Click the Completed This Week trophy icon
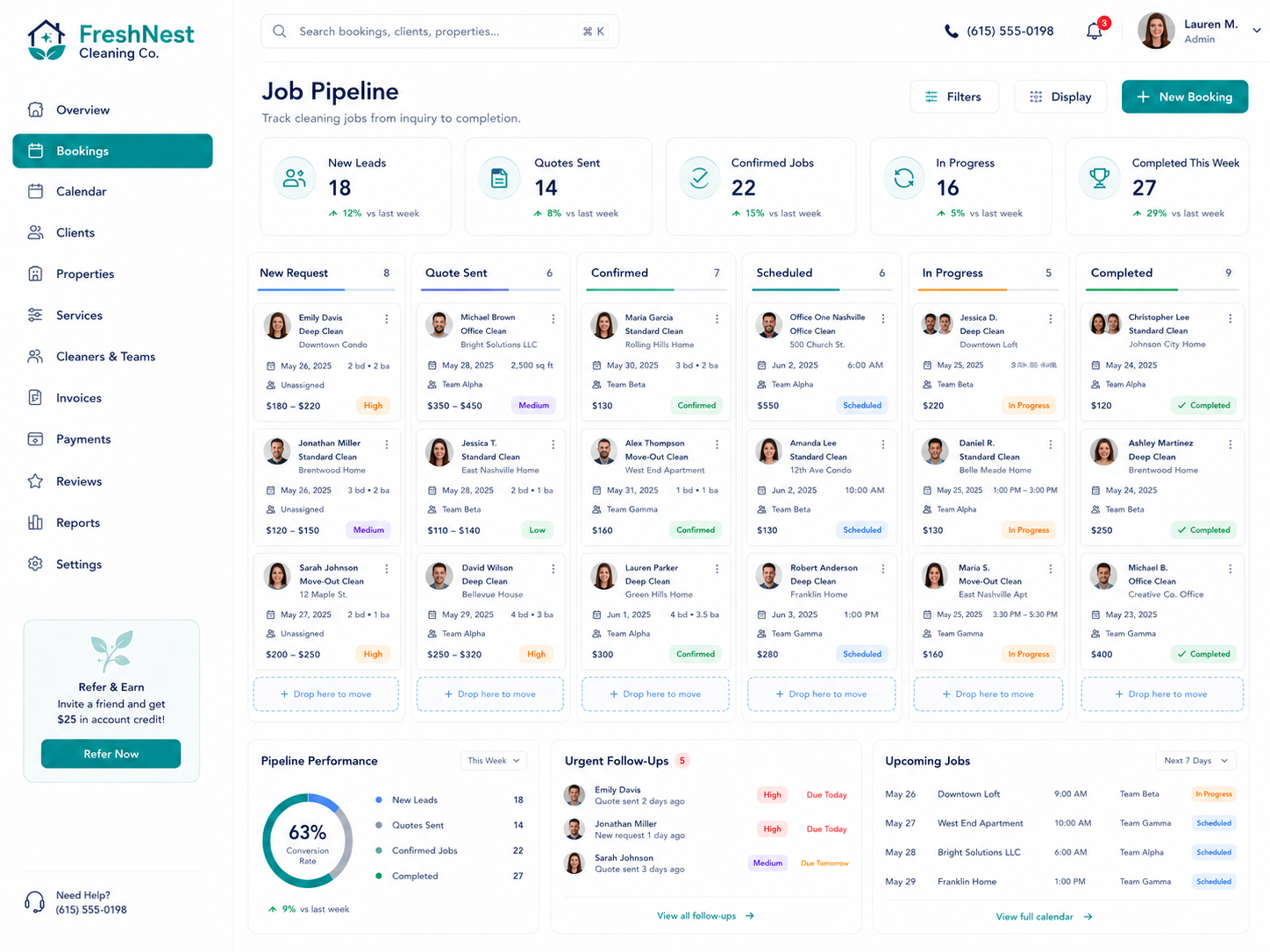The image size is (1270, 952). 1099,178
